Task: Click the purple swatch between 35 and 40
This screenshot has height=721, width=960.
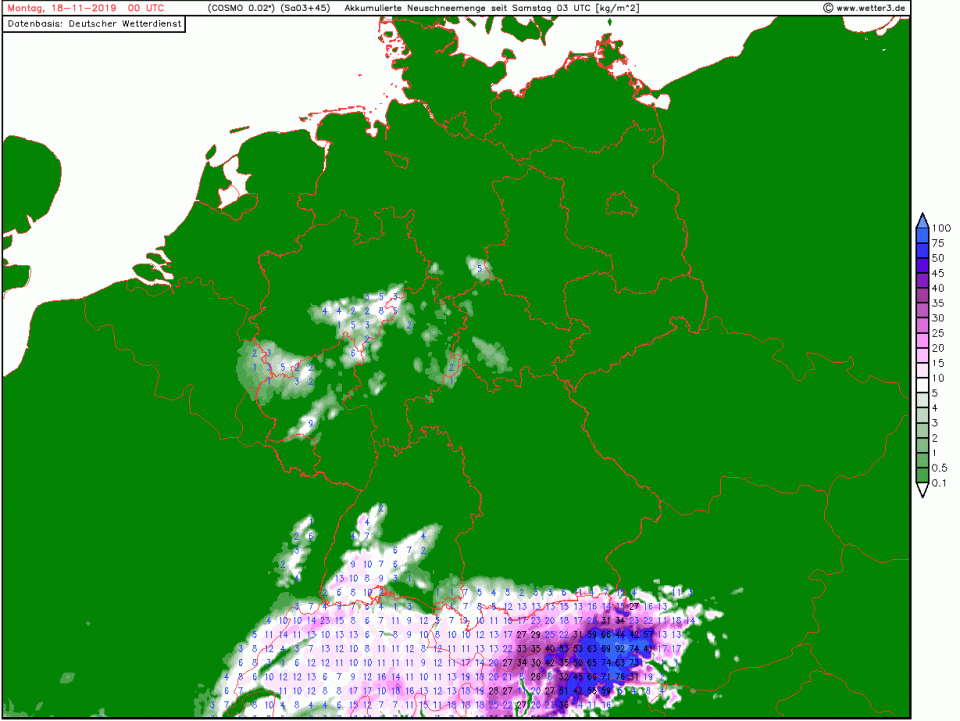Action: 923,295
